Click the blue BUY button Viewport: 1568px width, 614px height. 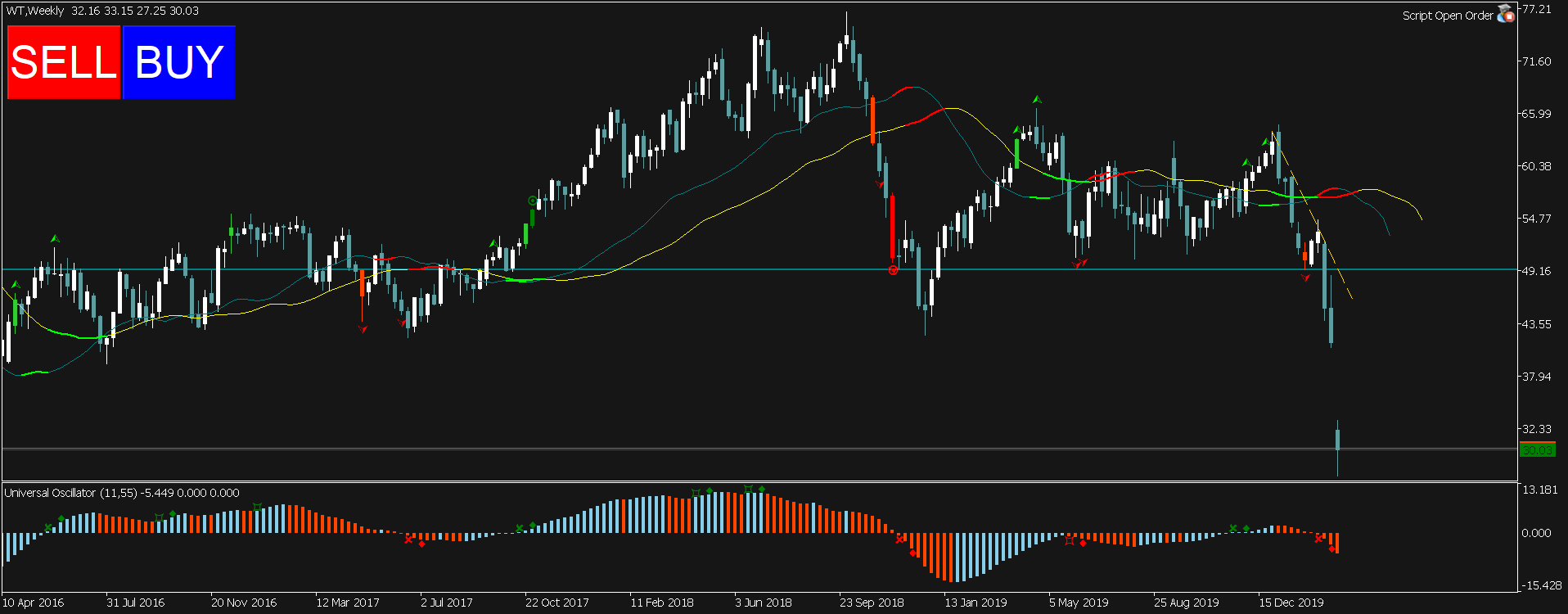(178, 62)
